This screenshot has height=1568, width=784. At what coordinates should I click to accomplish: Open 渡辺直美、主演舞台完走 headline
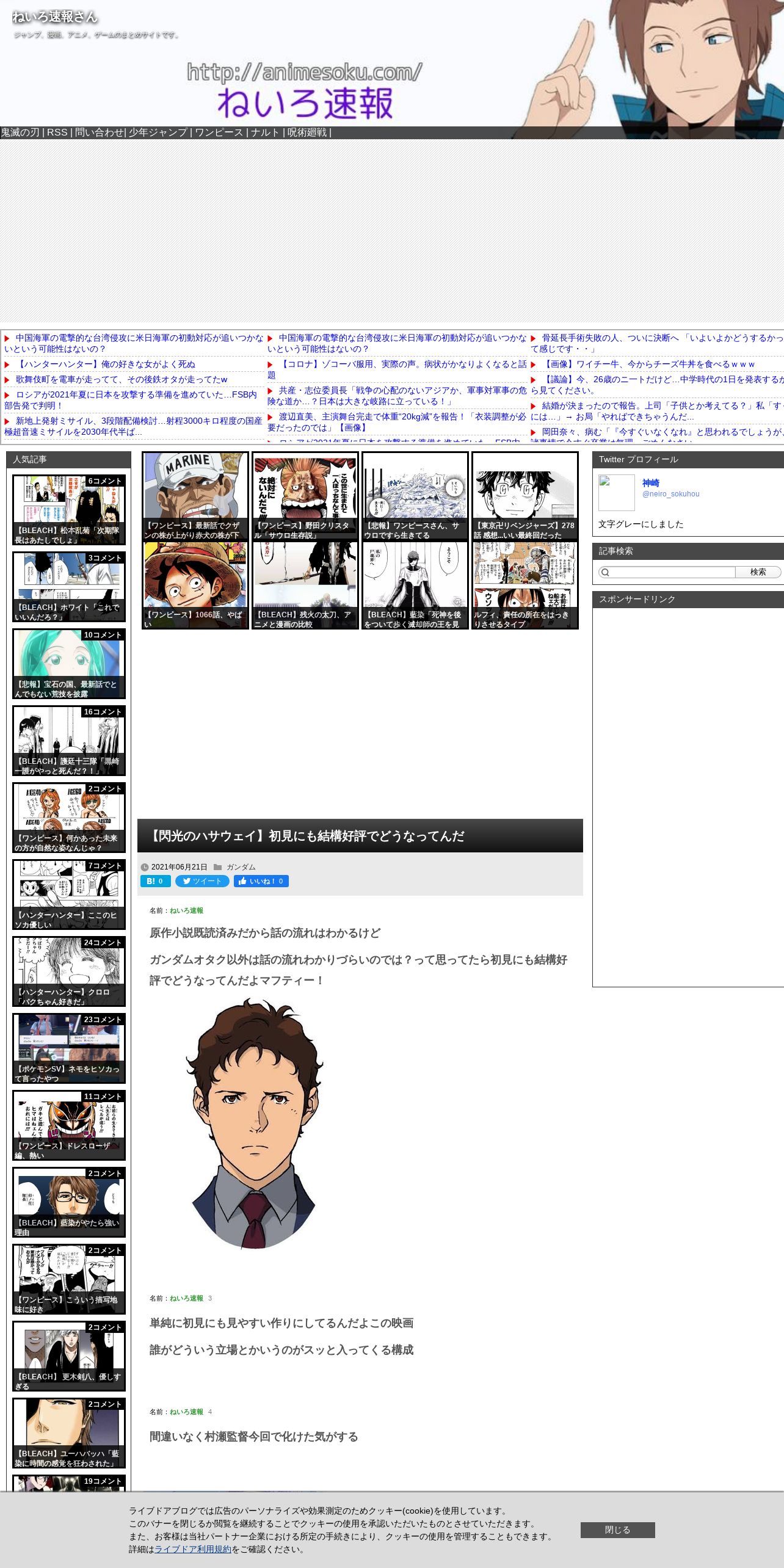pos(397,422)
